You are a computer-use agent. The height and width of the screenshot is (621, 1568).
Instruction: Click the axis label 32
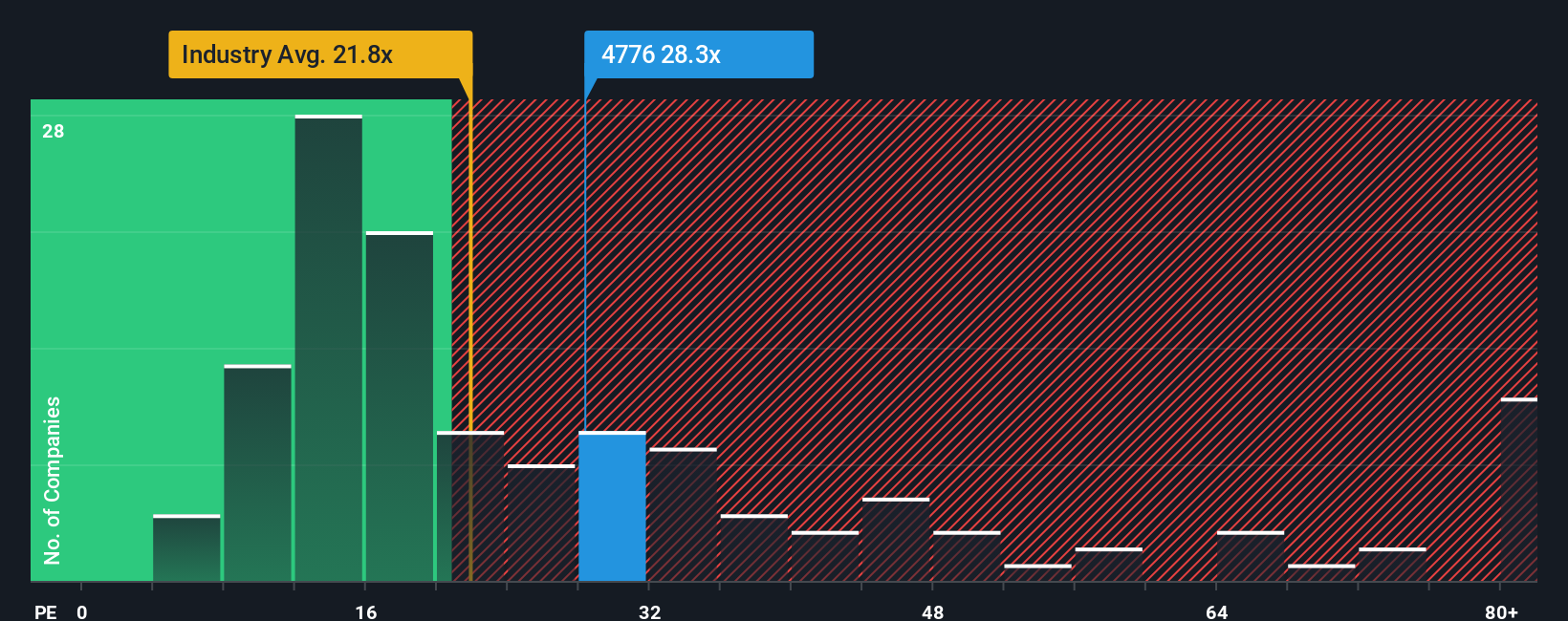coord(649,611)
